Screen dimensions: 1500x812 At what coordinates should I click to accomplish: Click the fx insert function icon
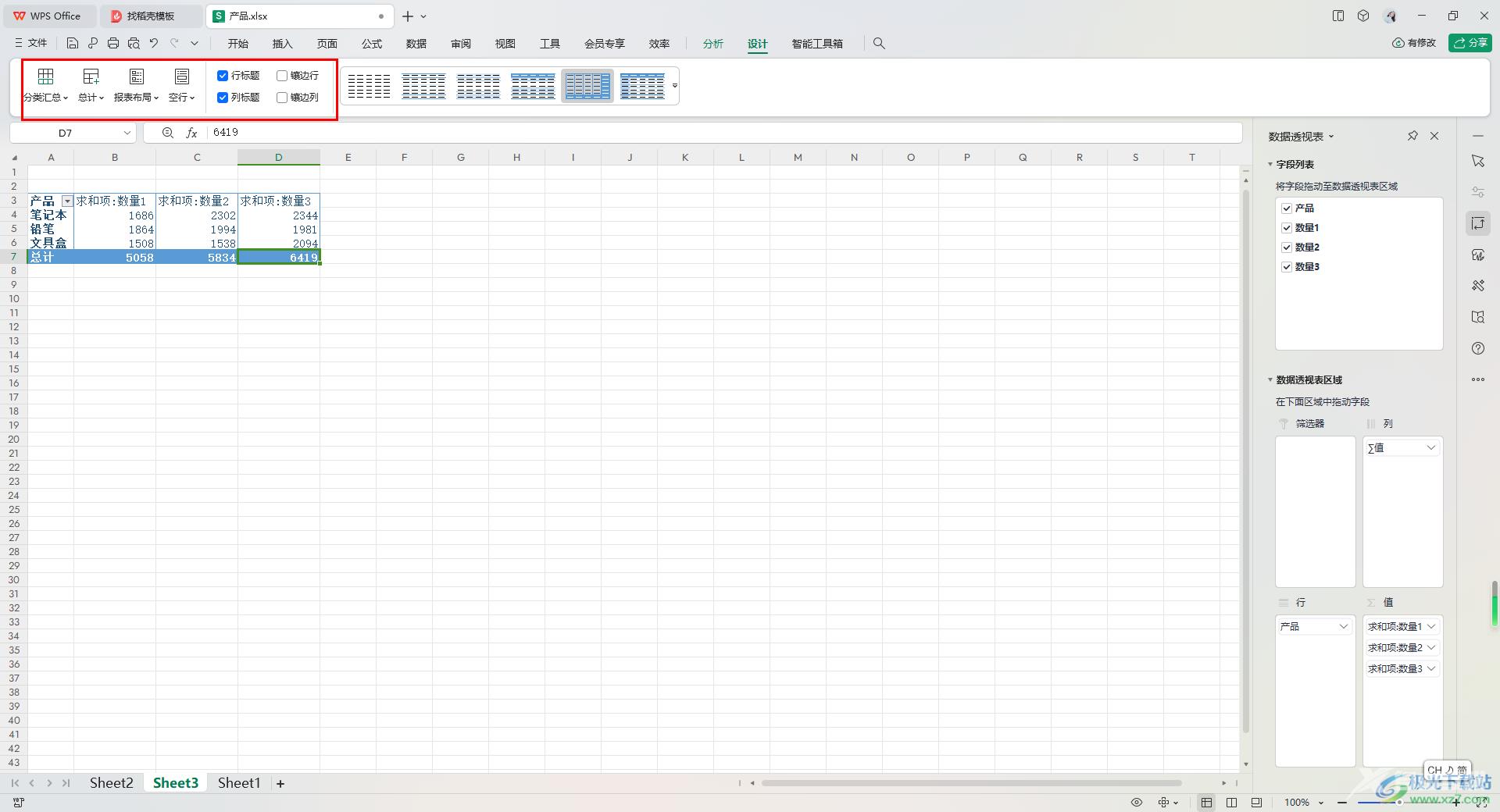191,133
